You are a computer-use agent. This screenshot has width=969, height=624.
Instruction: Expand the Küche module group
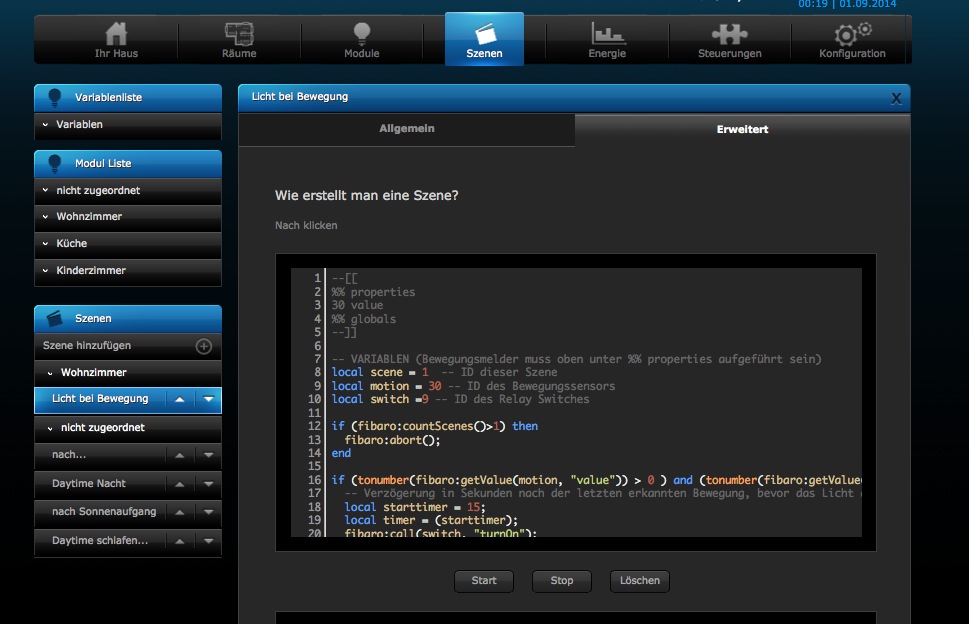click(128, 244)
